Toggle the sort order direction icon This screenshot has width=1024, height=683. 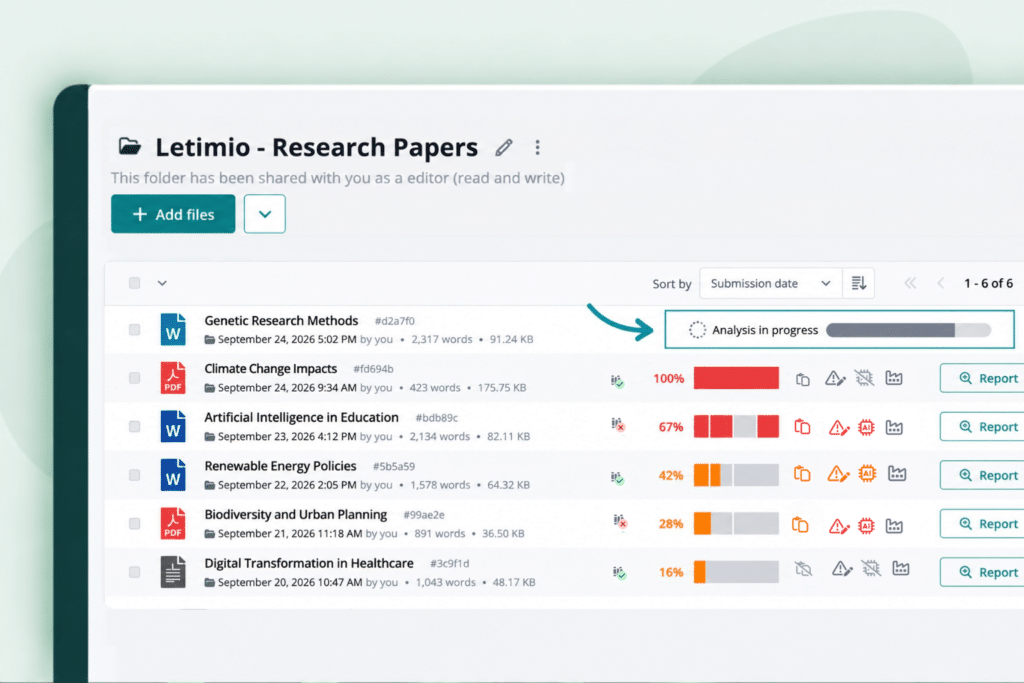(x=859, y=283)
